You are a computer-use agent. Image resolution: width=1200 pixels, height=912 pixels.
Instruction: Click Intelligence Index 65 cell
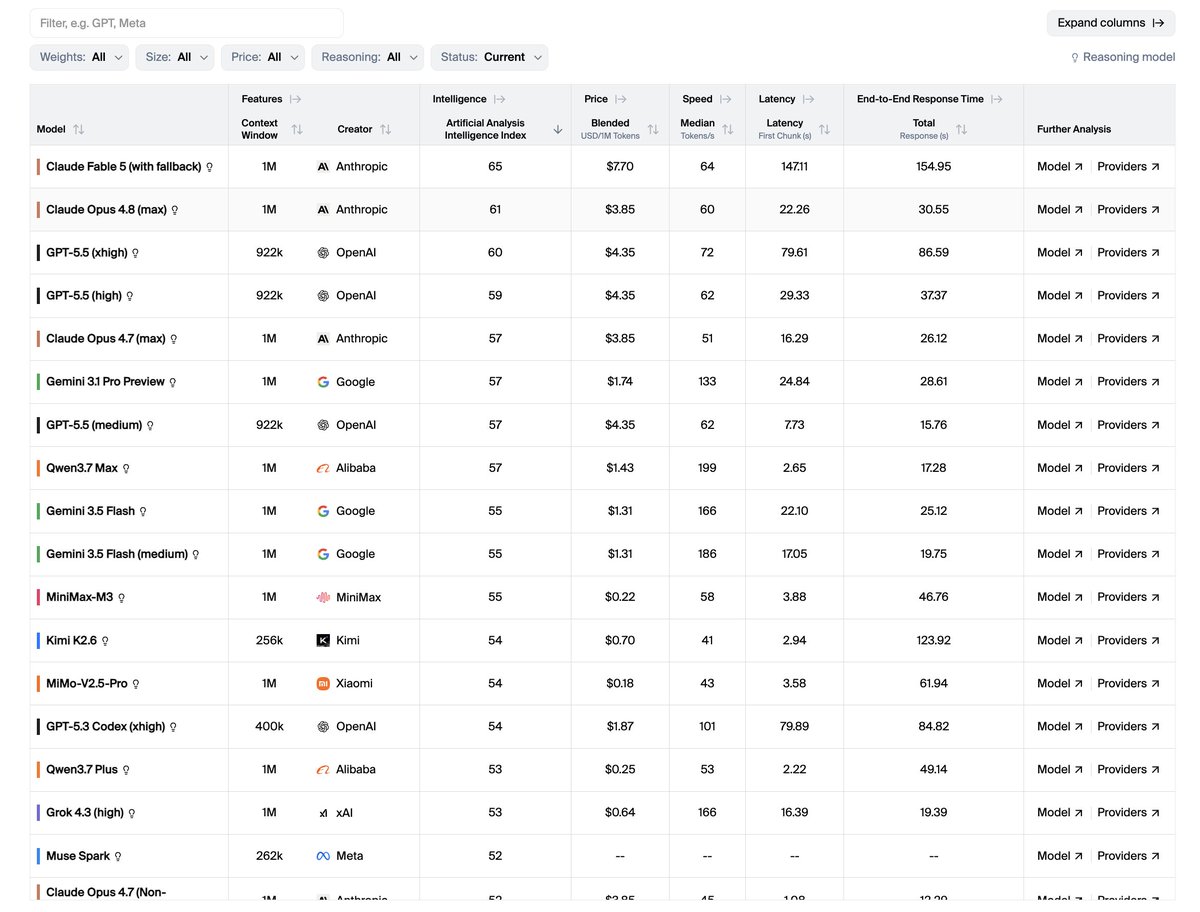click(x=495, y=167)
